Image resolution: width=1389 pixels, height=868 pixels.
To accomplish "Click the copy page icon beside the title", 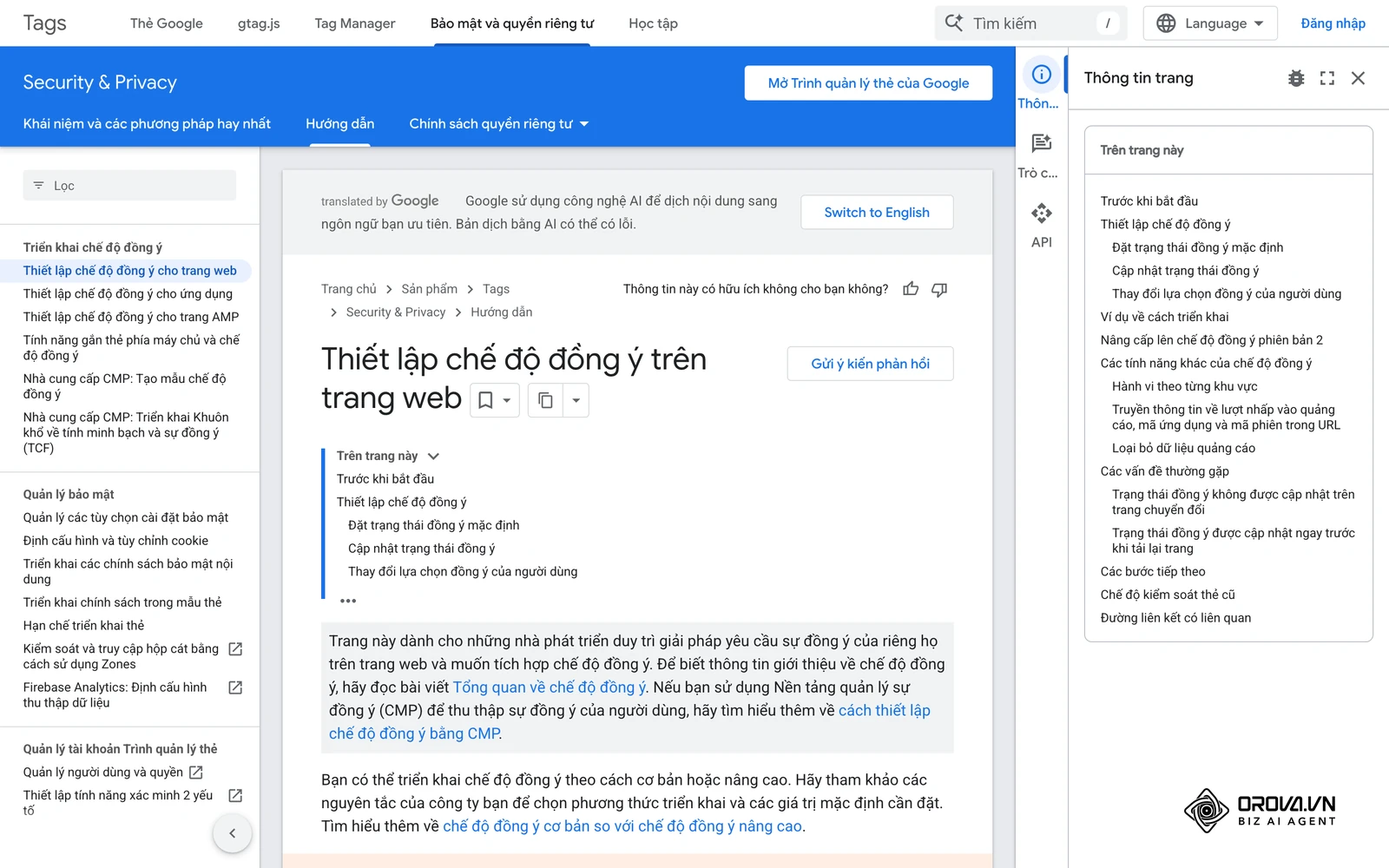I will (545, 400).
